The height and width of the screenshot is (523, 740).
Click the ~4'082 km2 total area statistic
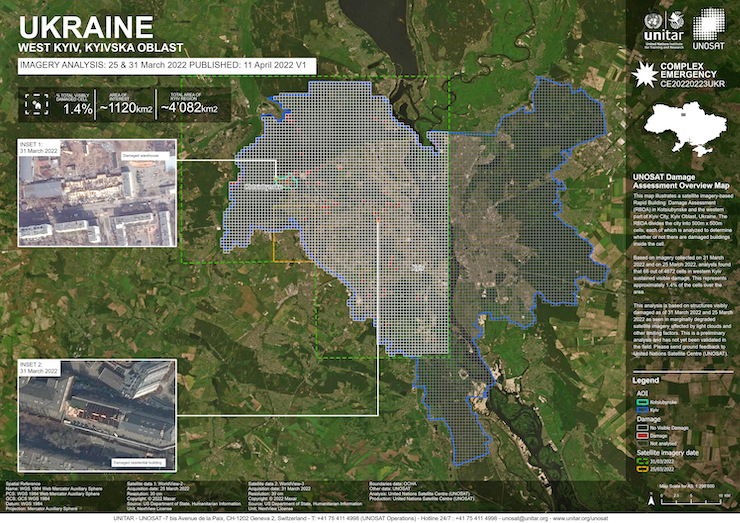(x=191, y=106)
